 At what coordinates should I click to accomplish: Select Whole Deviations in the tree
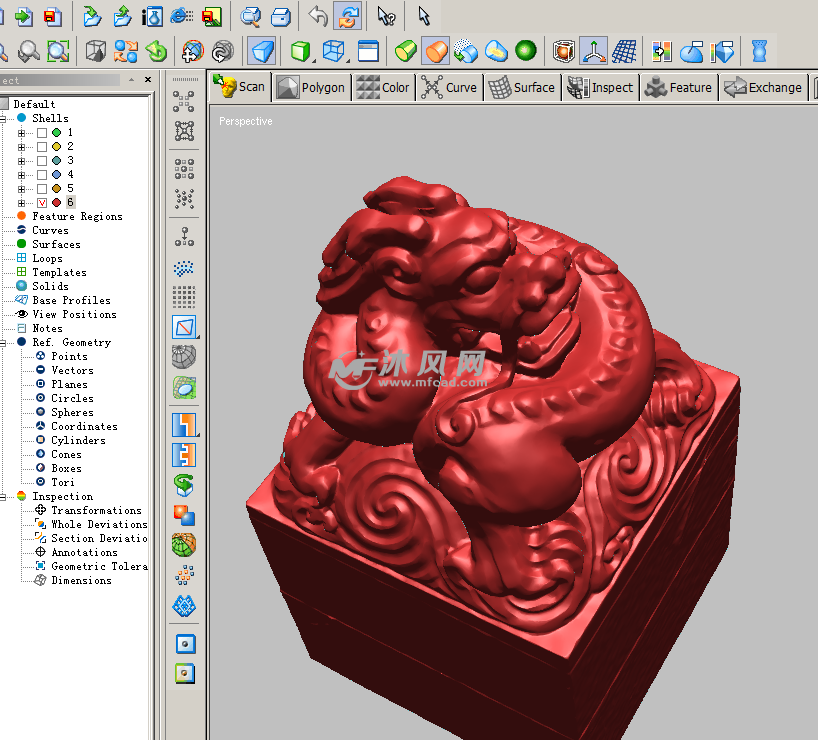[x=98, y=524]
